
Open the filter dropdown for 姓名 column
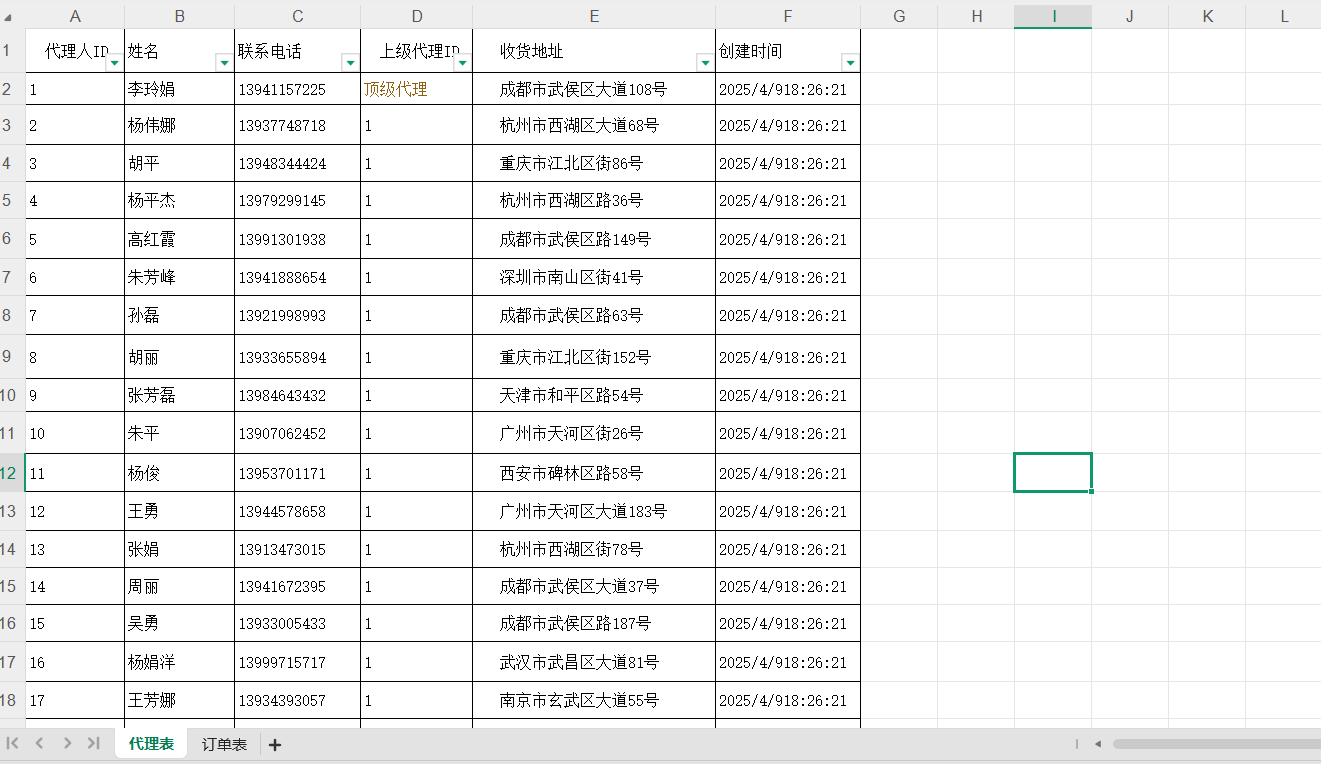coord(224,62)
